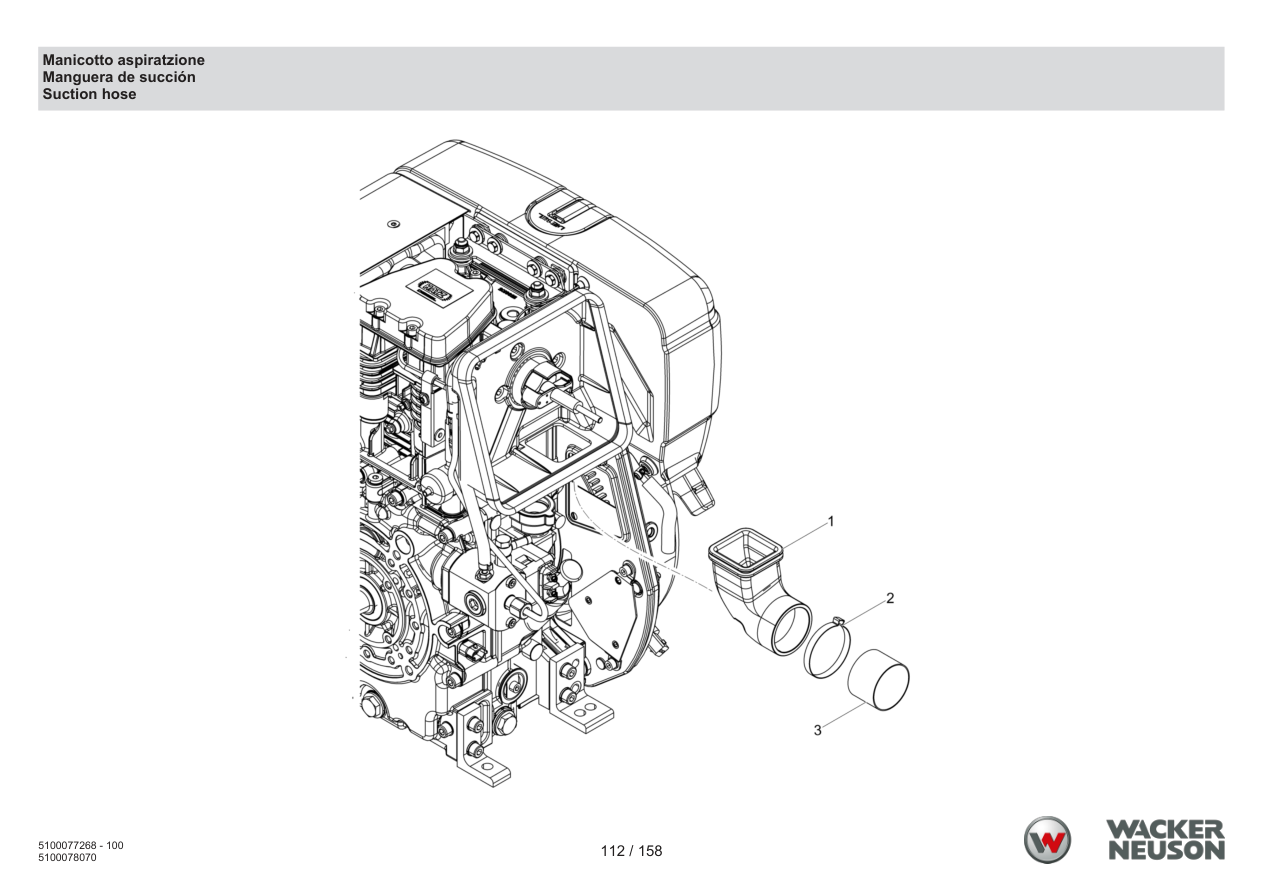Click the 'Suction hose' title line

click(89, 94)
